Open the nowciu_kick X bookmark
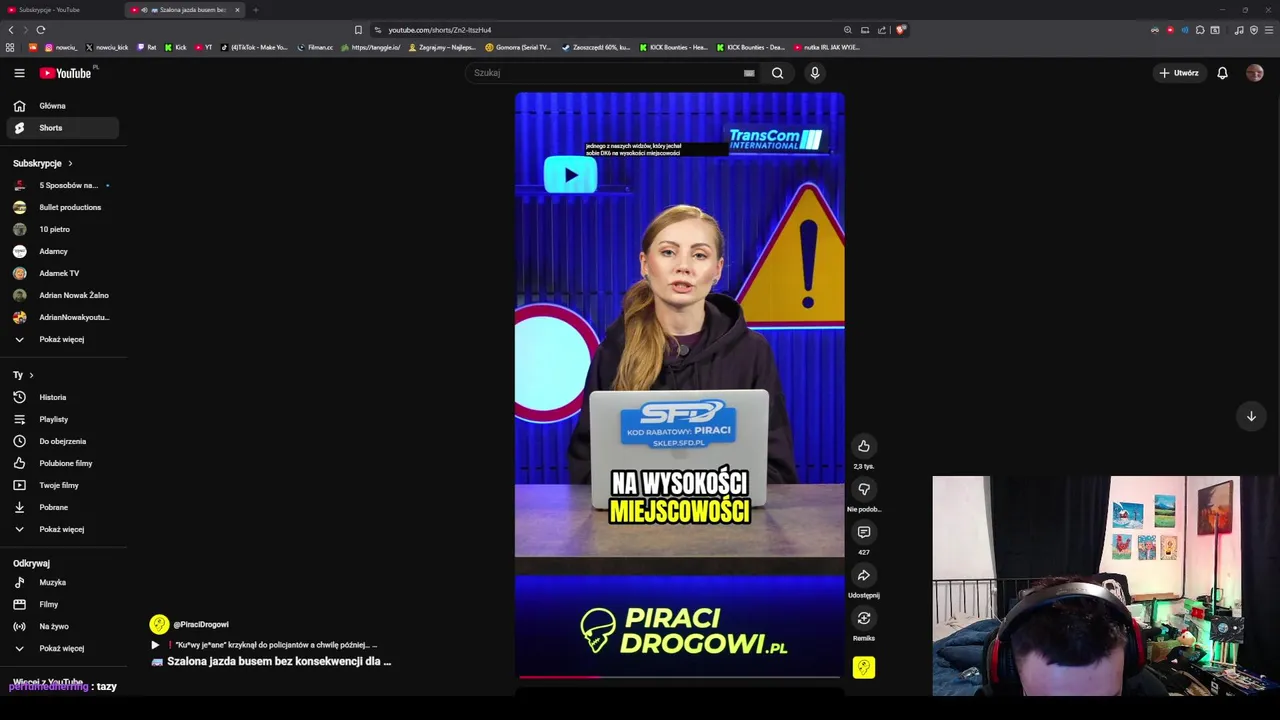The width and height of the screenshot is (1280, 720). 107,47
